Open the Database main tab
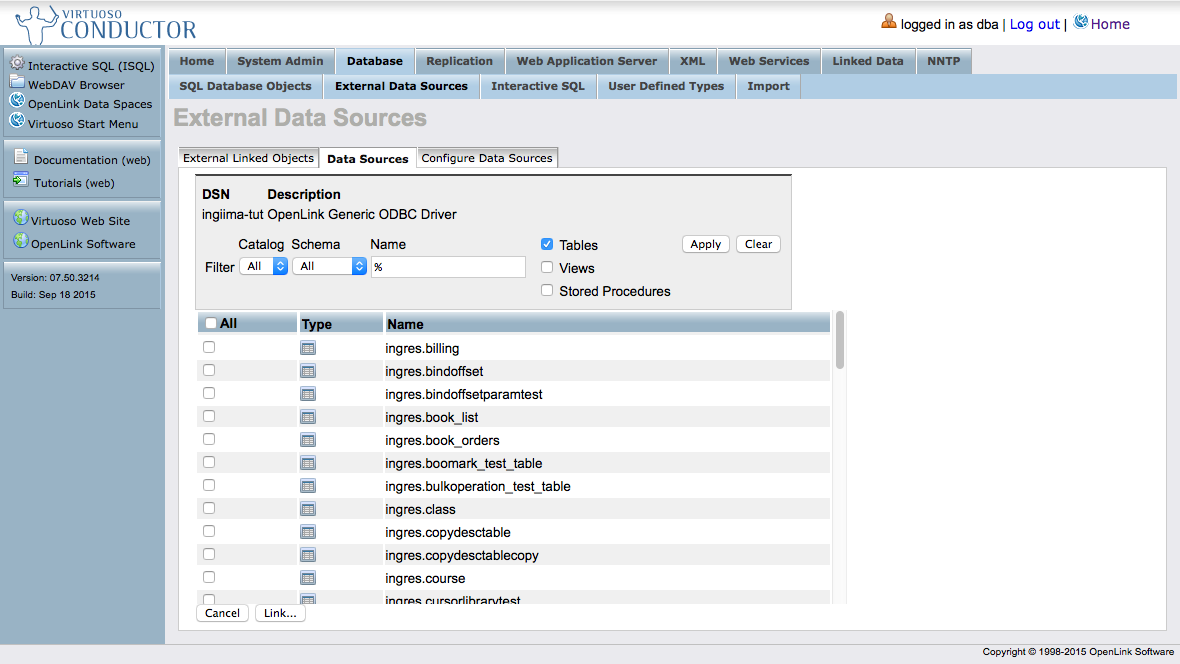Image resolution: width=1180 pixels, height=664 pixels. [375, 61]
